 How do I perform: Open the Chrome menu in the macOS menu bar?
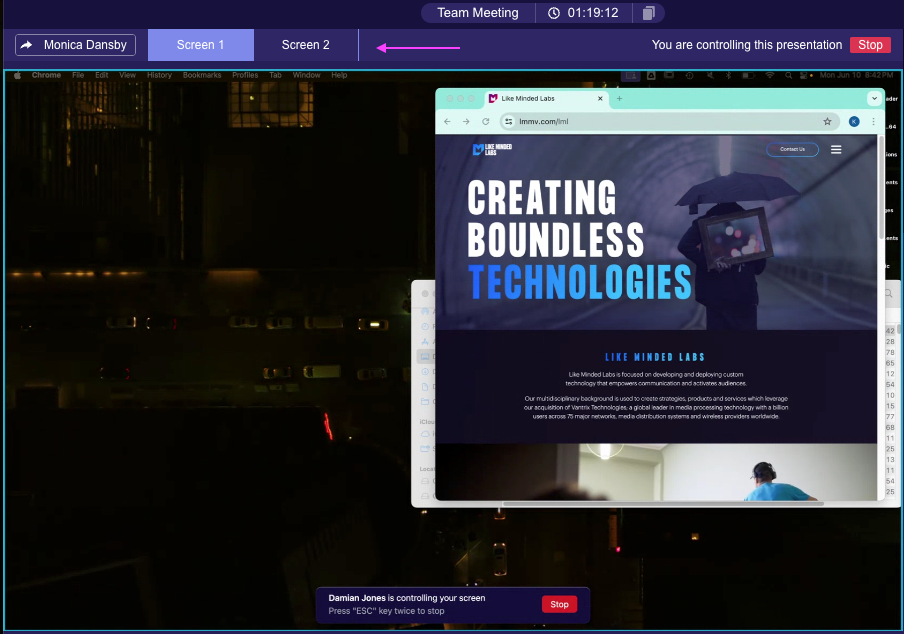point(46,75)
